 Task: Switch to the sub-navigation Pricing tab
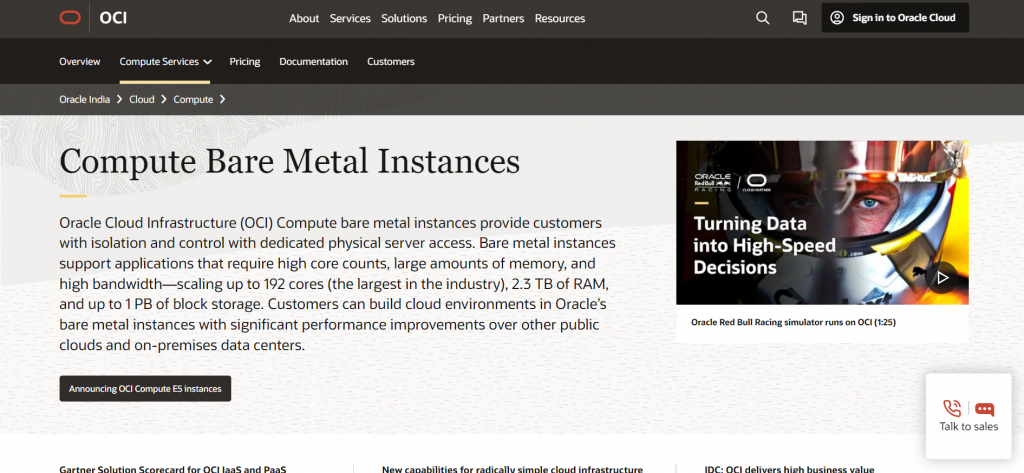pos(245,61)
